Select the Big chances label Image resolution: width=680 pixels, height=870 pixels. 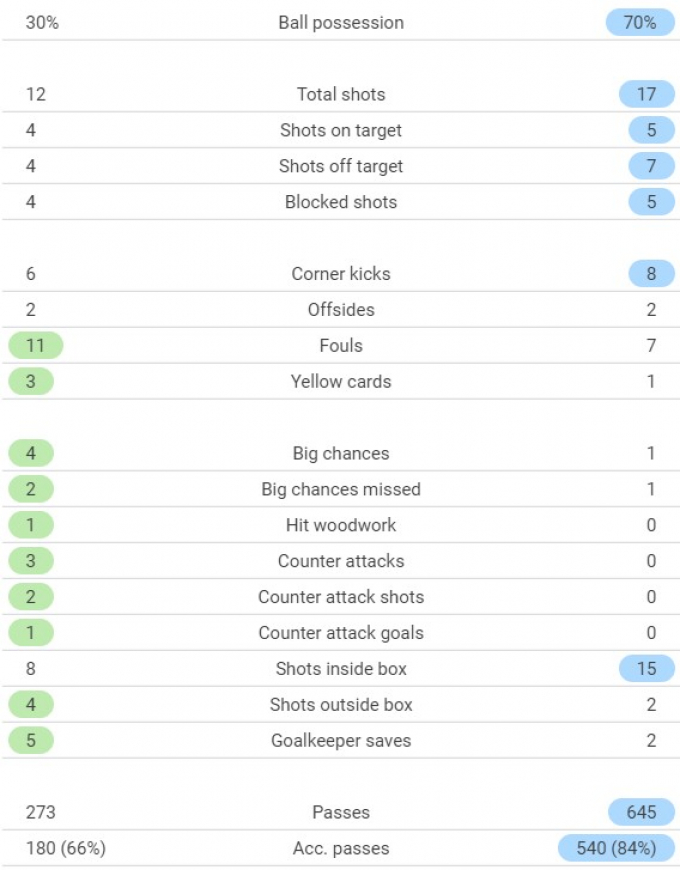(x=341, y=453)
